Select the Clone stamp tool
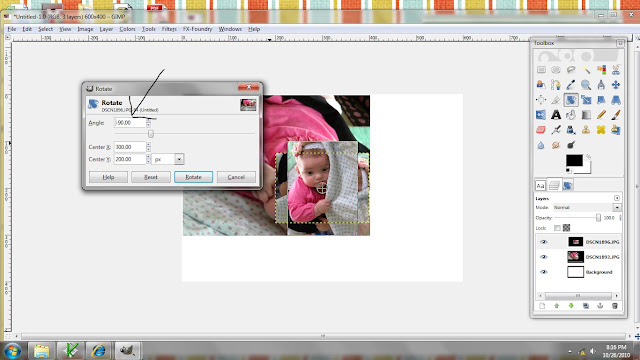Screen dimensions: 640x360 click(586, 130)
